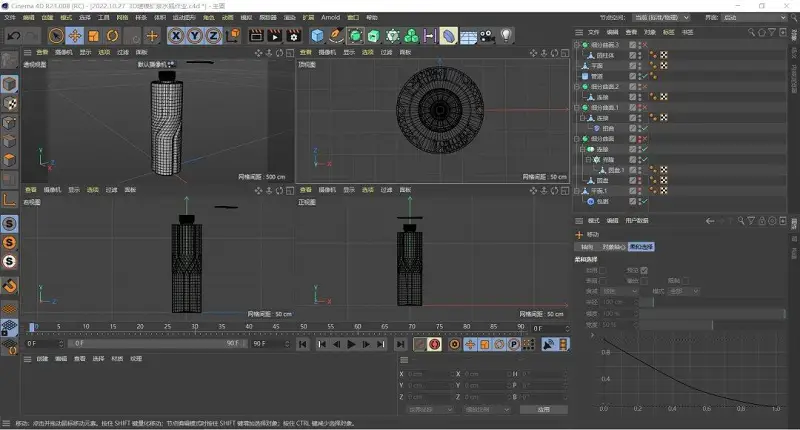Viewport: 800px width, 430px height.
Task: Activate the Rotate tool
Action: tap(113, 36)
